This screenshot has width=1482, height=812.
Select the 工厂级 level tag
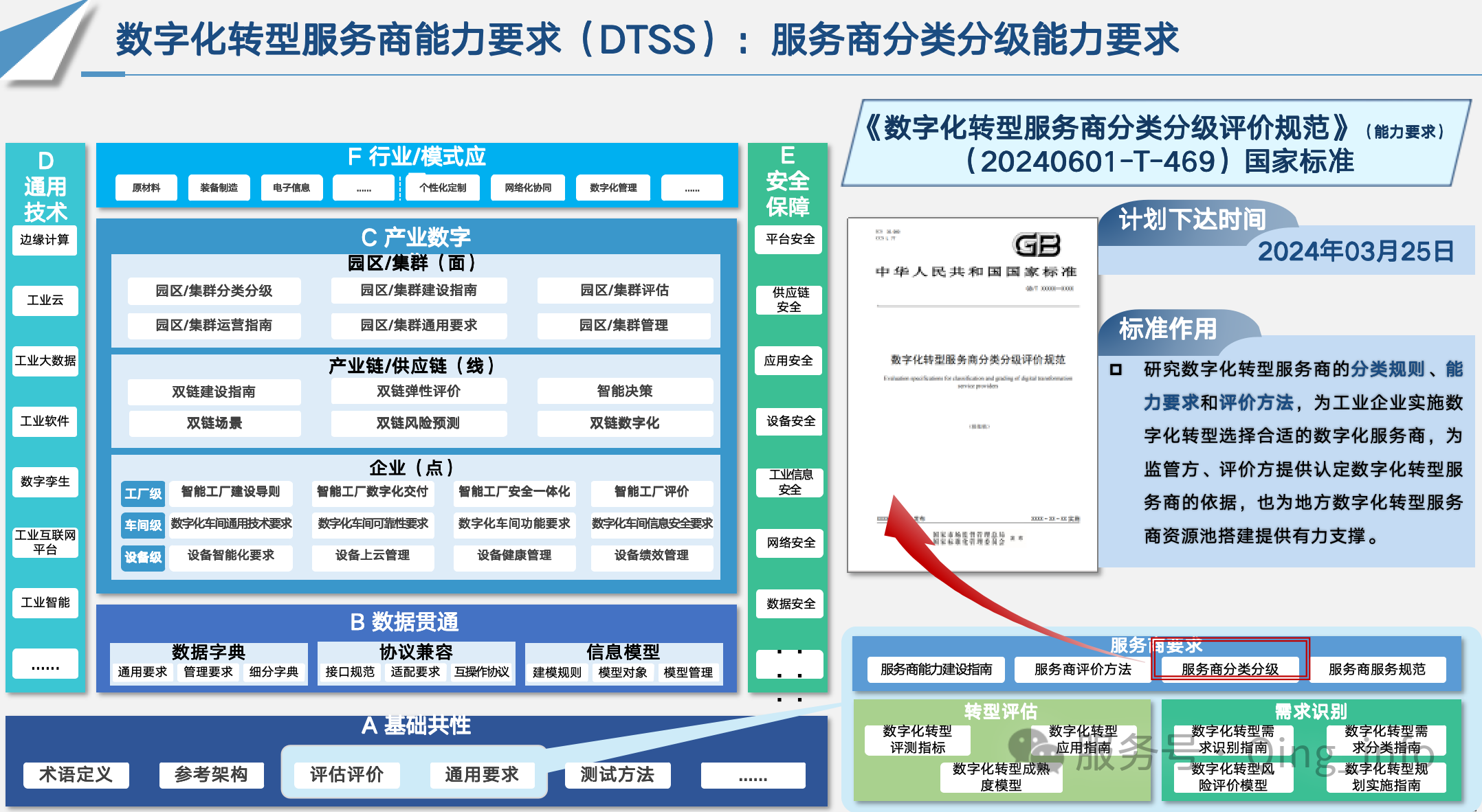(x=143, y=493)
